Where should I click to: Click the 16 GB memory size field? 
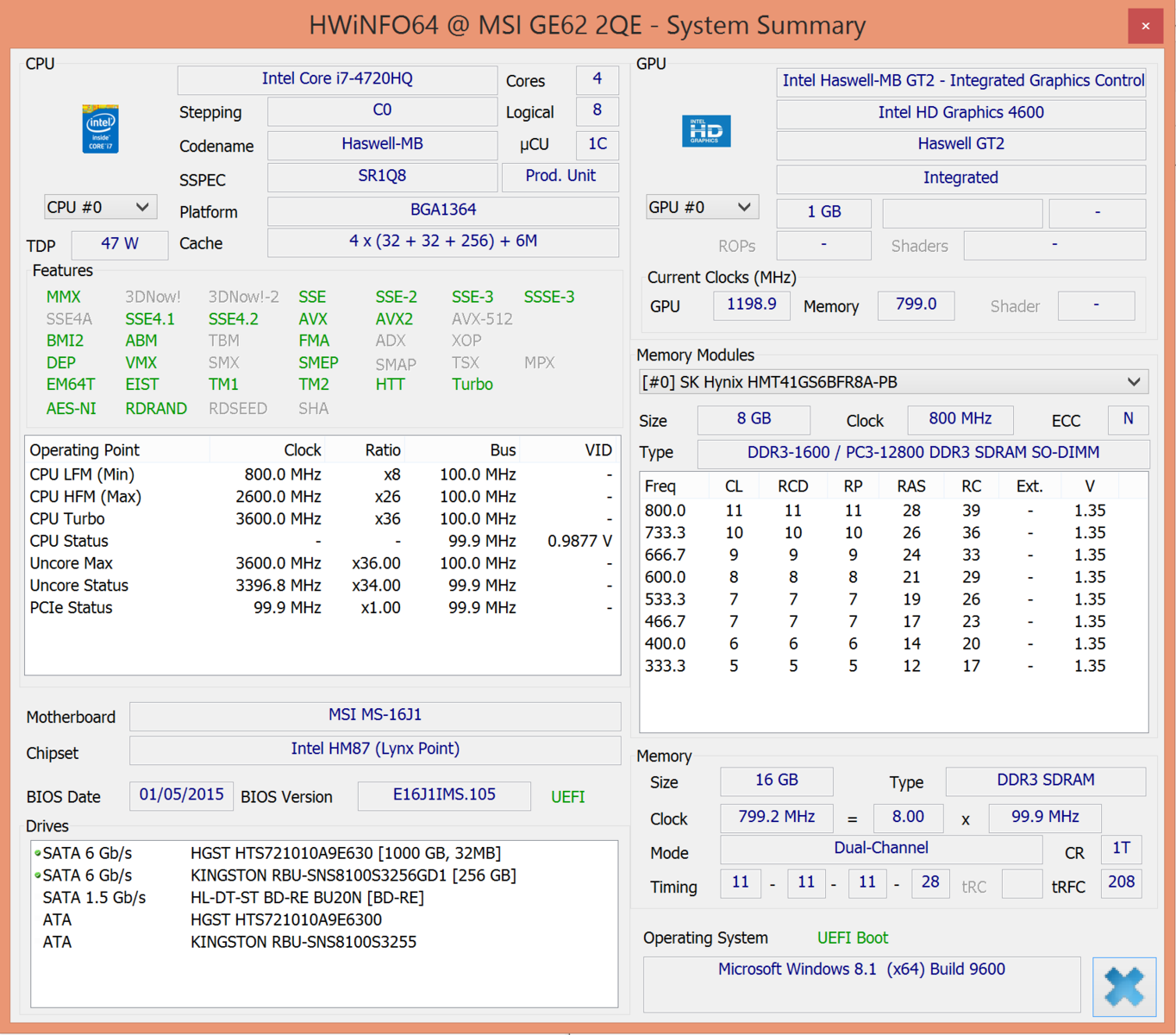pyautogui.click(x=777, y=781)
